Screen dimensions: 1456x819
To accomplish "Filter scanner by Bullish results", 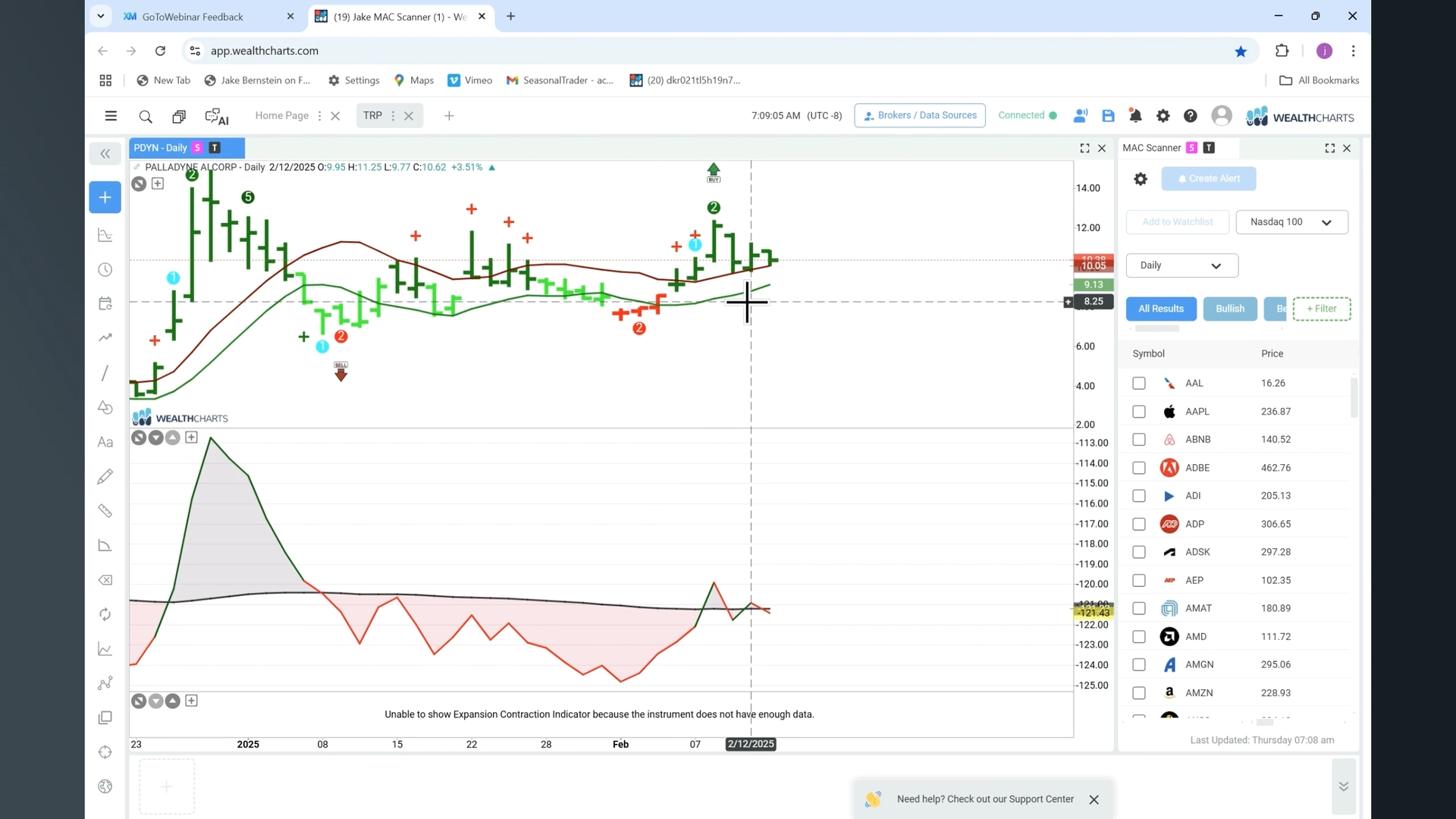I will [1229, 309].
